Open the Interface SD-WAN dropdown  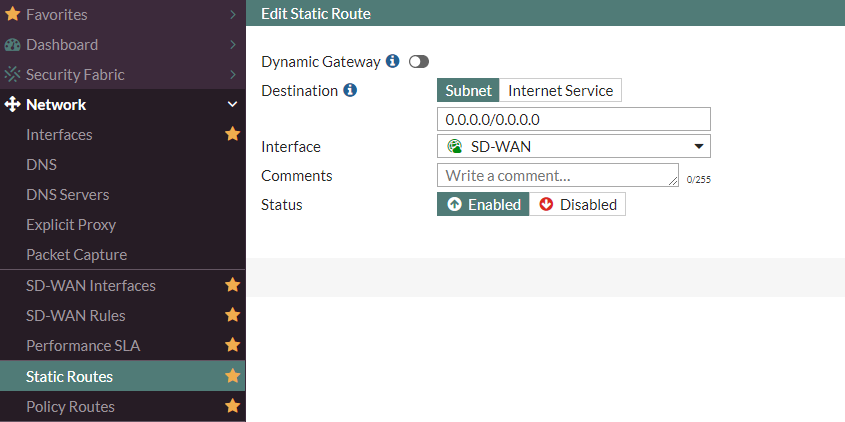573,146
